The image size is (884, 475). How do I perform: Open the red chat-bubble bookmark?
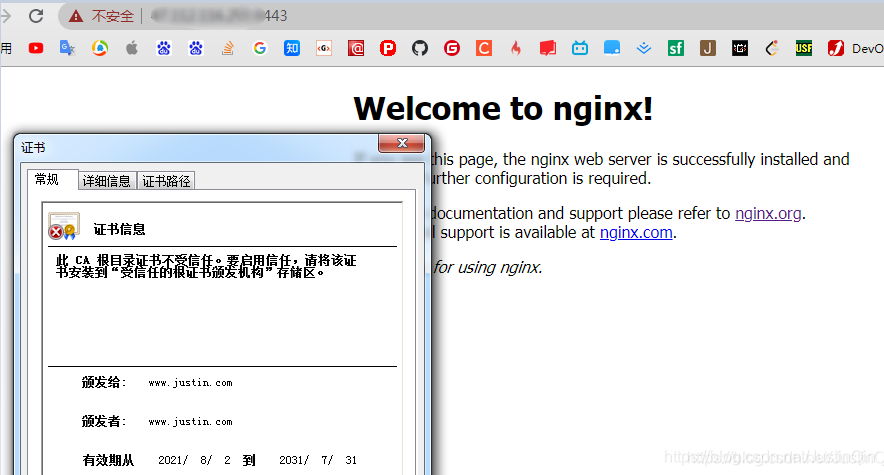coord(547,48)
